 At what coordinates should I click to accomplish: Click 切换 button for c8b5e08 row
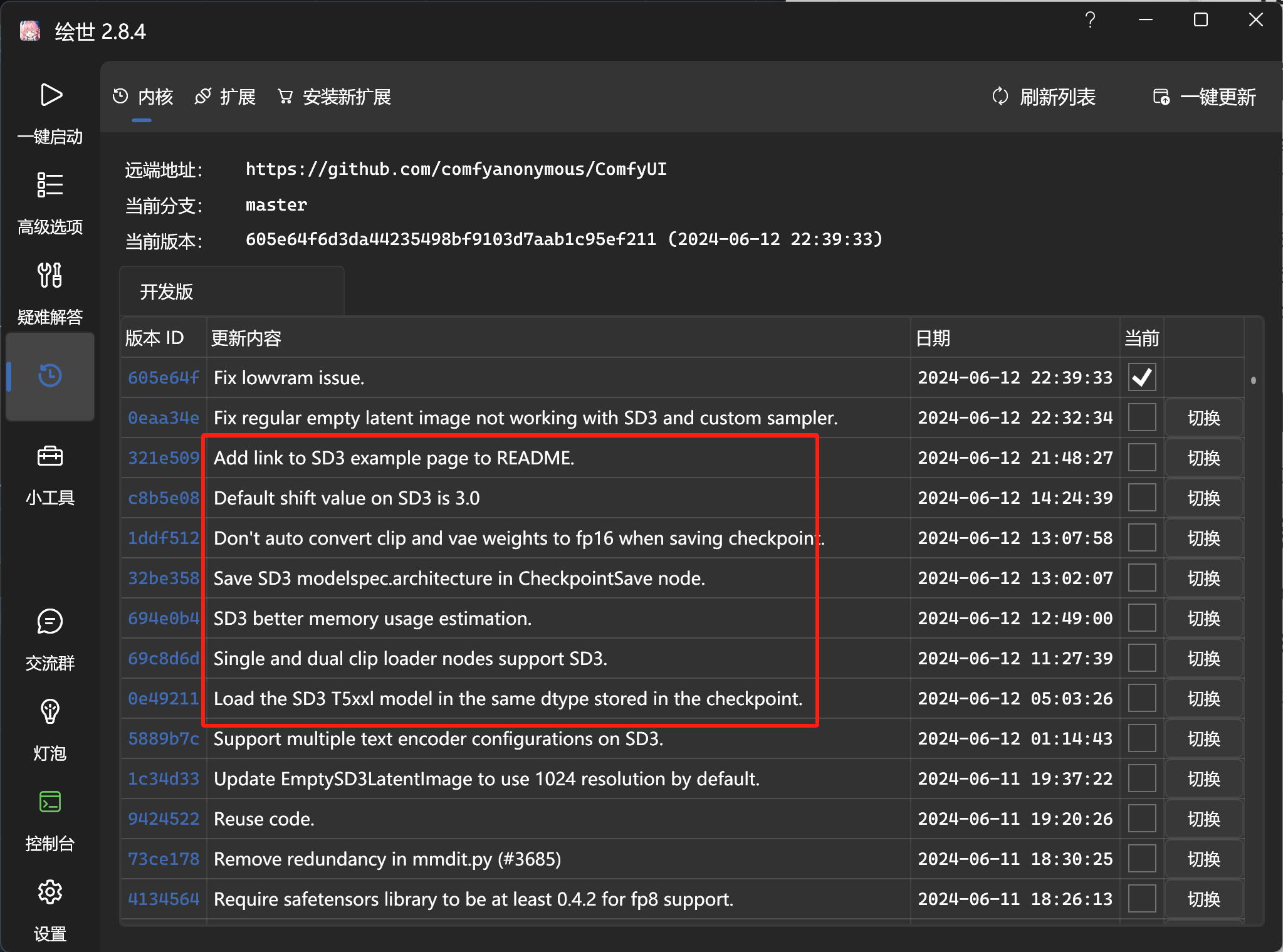(x=1204, y=498)
